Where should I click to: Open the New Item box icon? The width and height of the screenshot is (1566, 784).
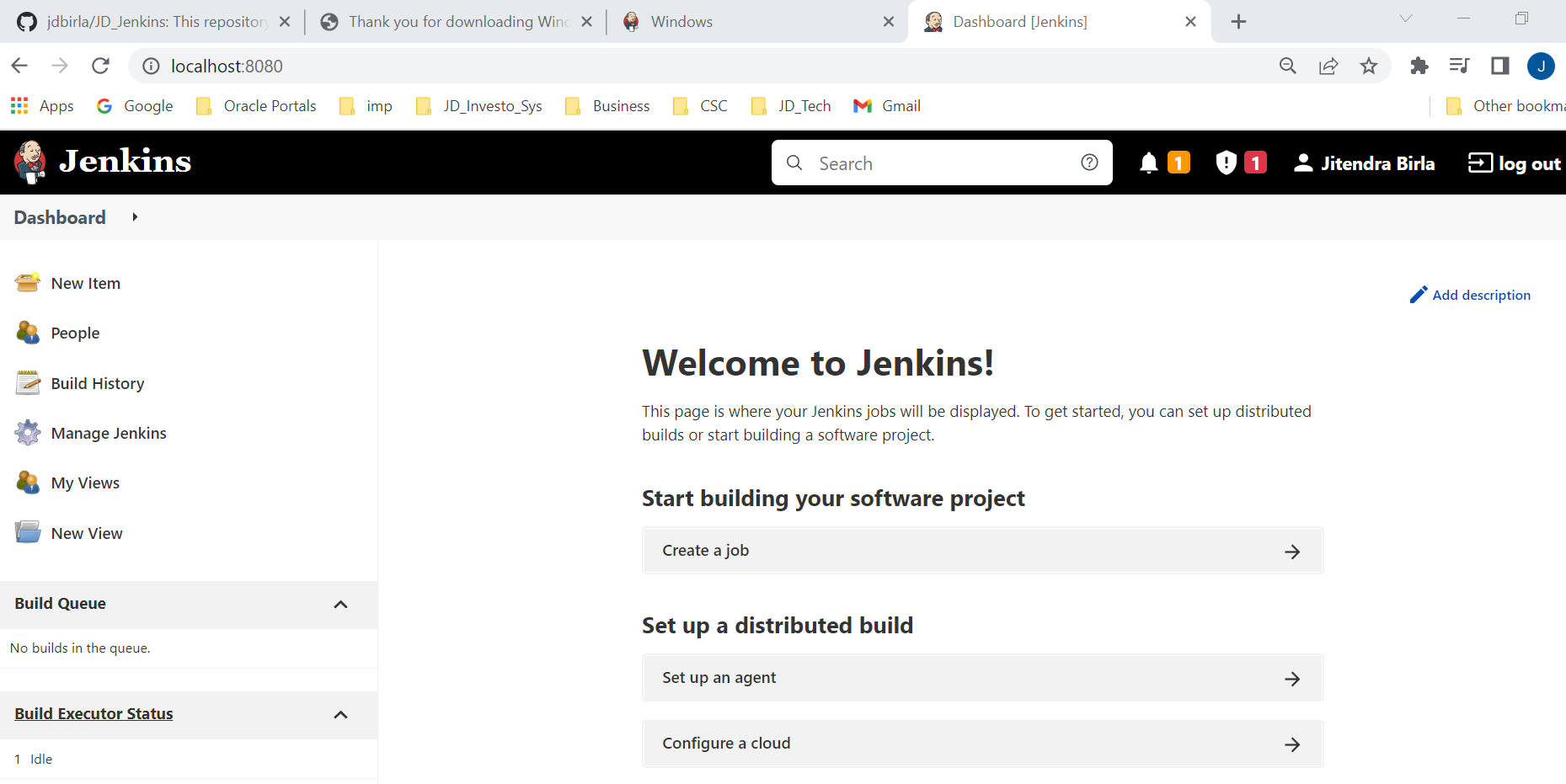coord(28,283)
